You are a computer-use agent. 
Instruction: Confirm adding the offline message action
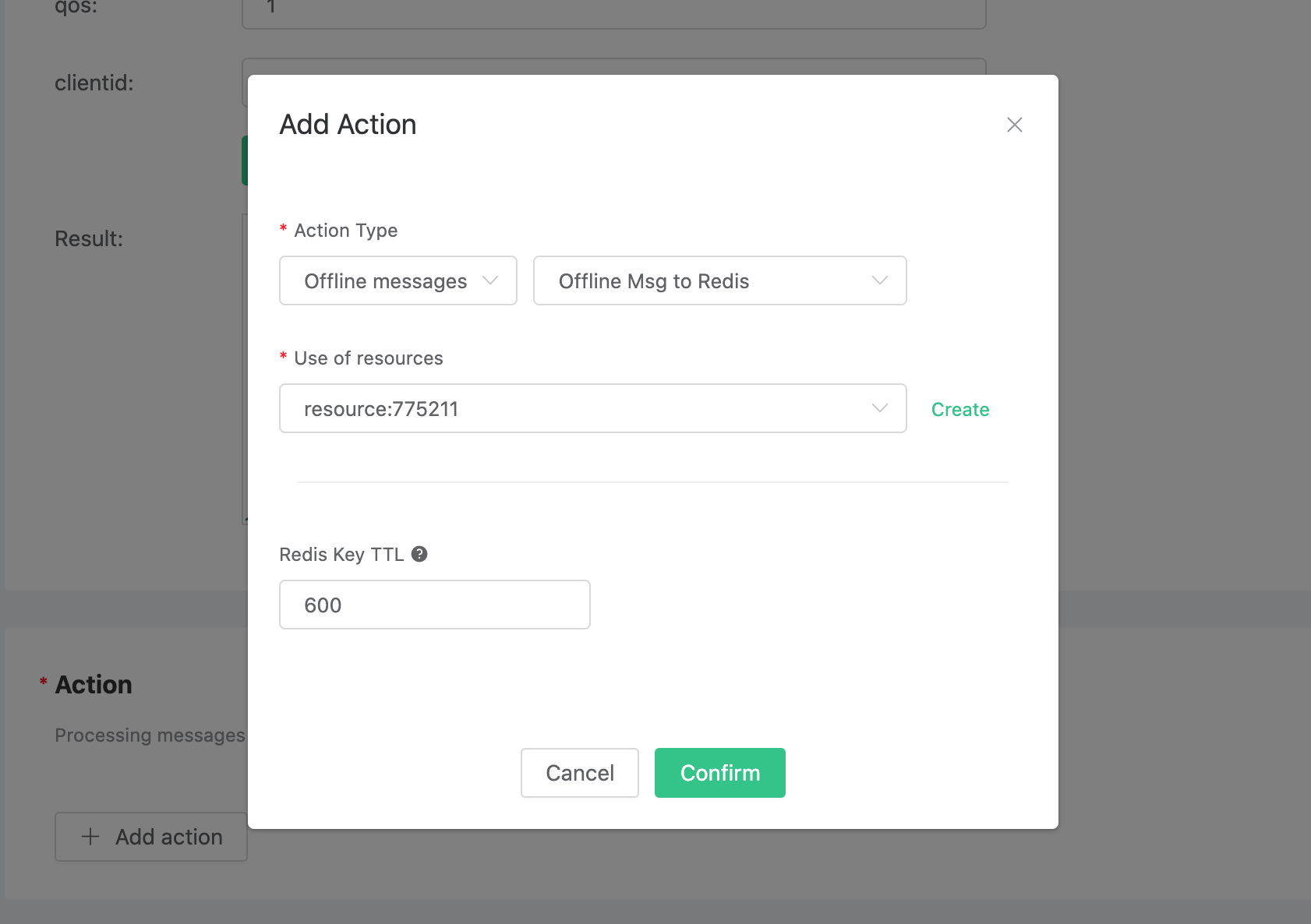tap(719, 773)
